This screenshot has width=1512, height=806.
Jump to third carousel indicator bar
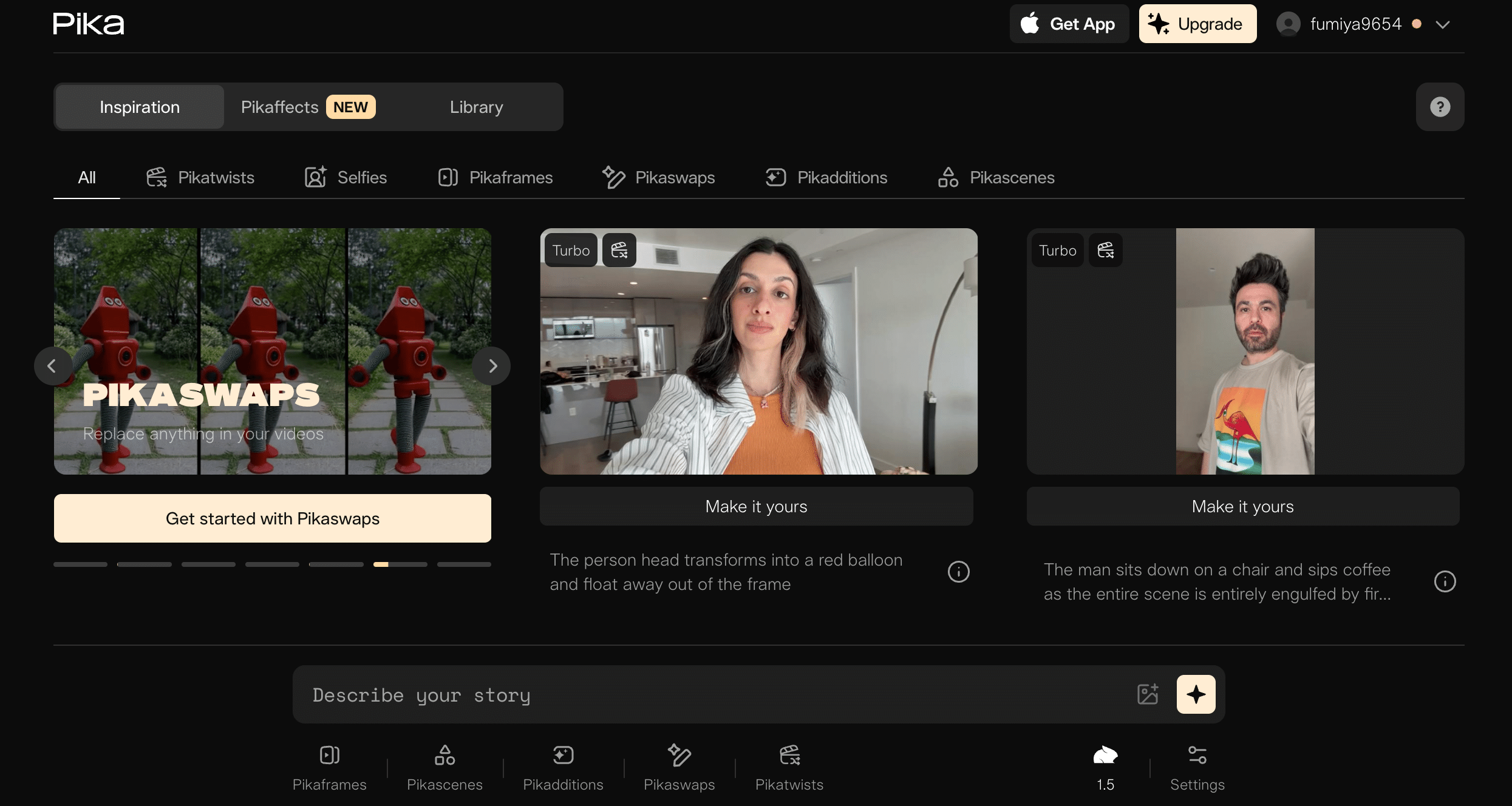(x=208, y=564)
